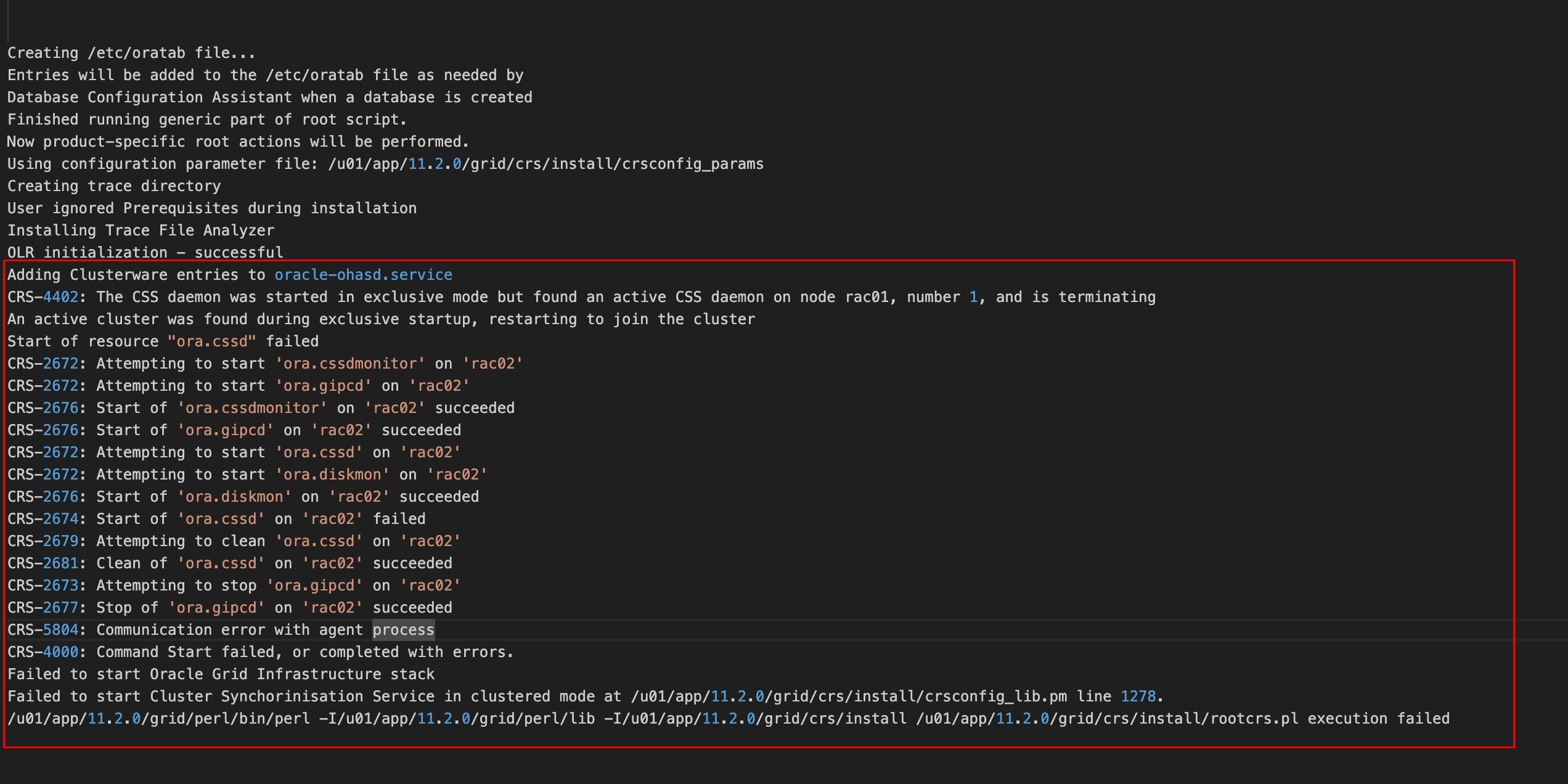Click 'crsconfig_lib.pm' file name text

point(995,696)
